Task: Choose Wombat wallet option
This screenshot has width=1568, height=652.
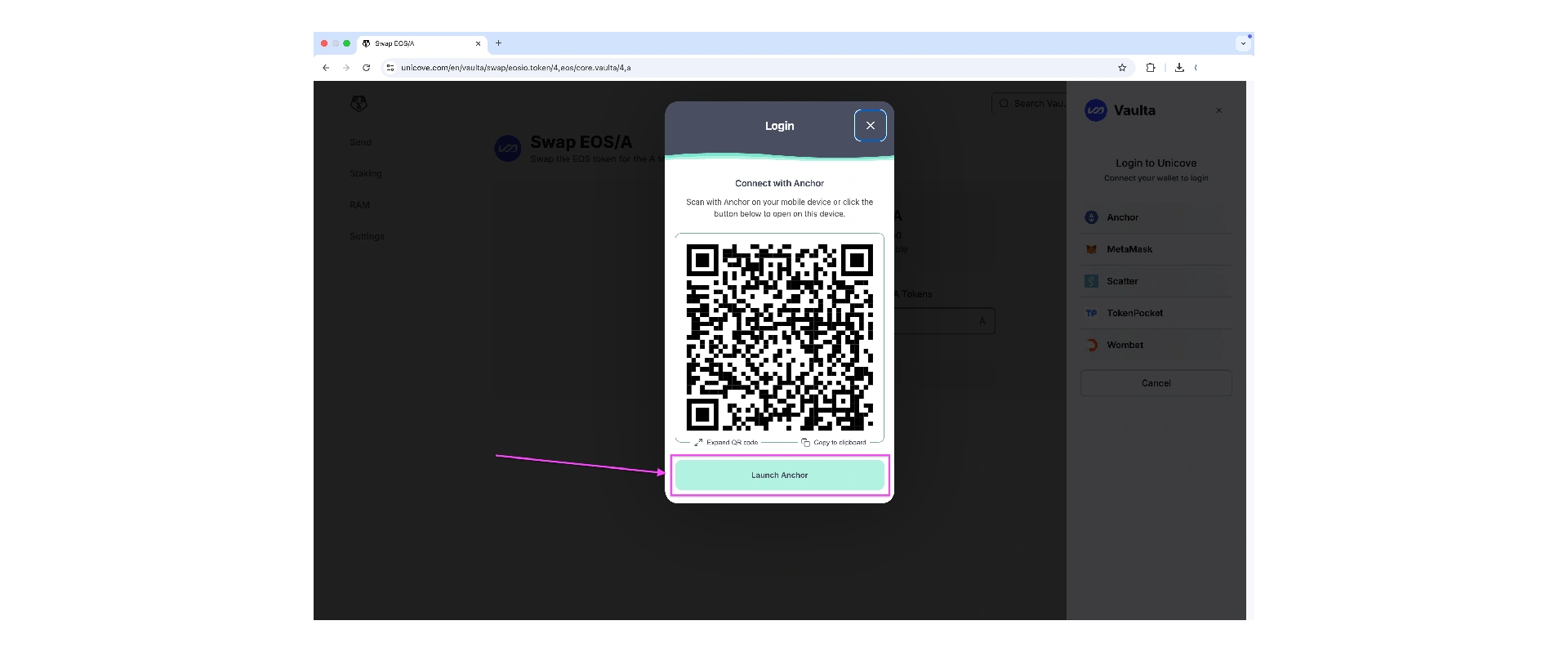Action: [1156, 345]
